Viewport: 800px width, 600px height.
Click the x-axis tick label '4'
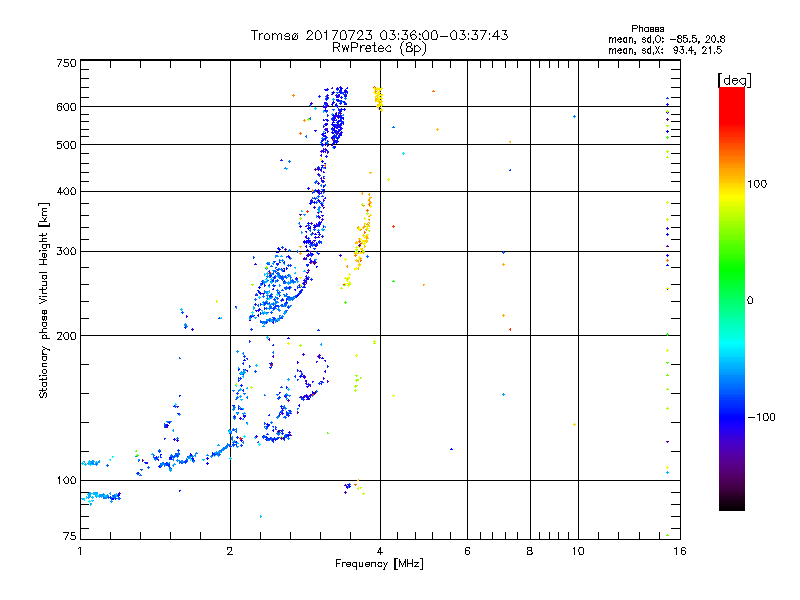coord(380,551)
